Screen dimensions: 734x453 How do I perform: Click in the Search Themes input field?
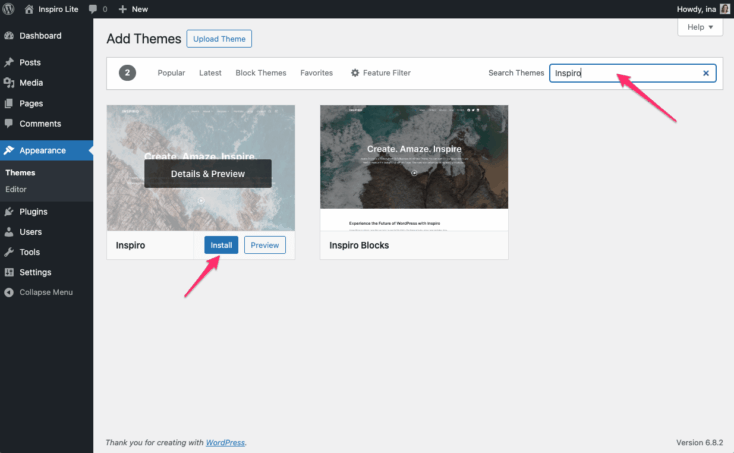632,73
